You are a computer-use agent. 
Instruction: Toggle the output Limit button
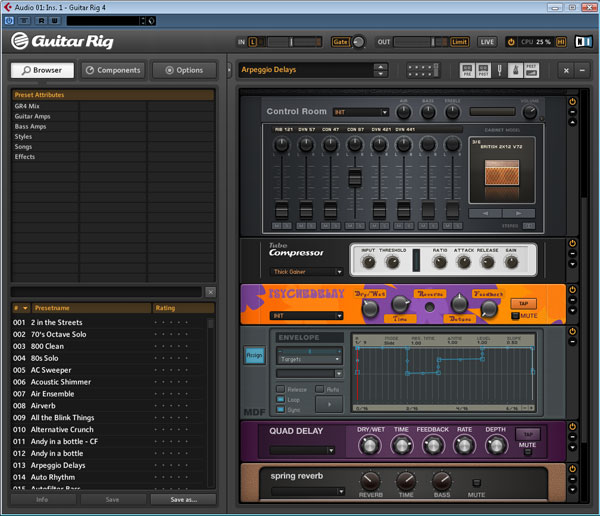[x=459, y=42]
